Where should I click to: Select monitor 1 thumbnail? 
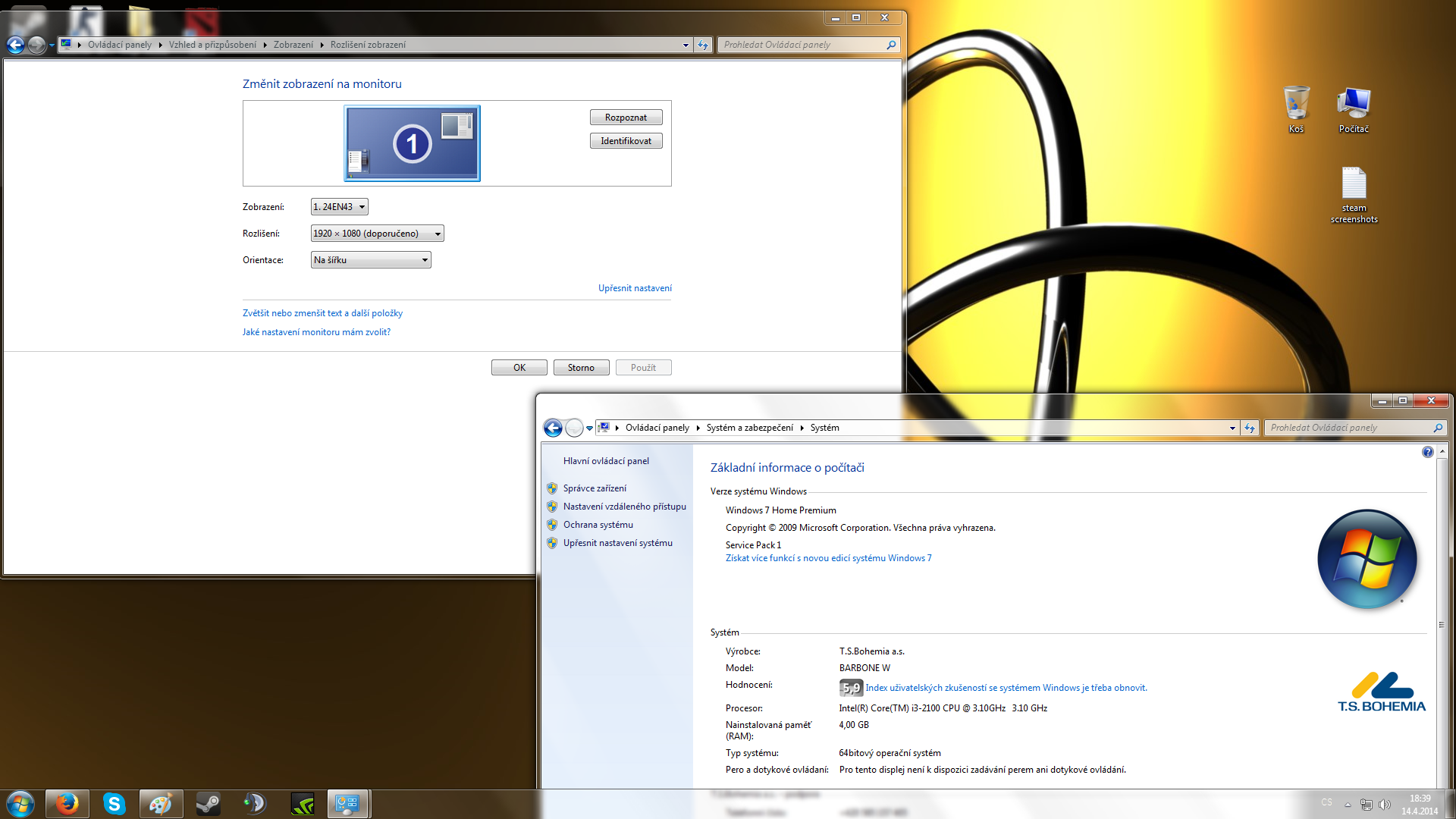click(x=412, y=143)
